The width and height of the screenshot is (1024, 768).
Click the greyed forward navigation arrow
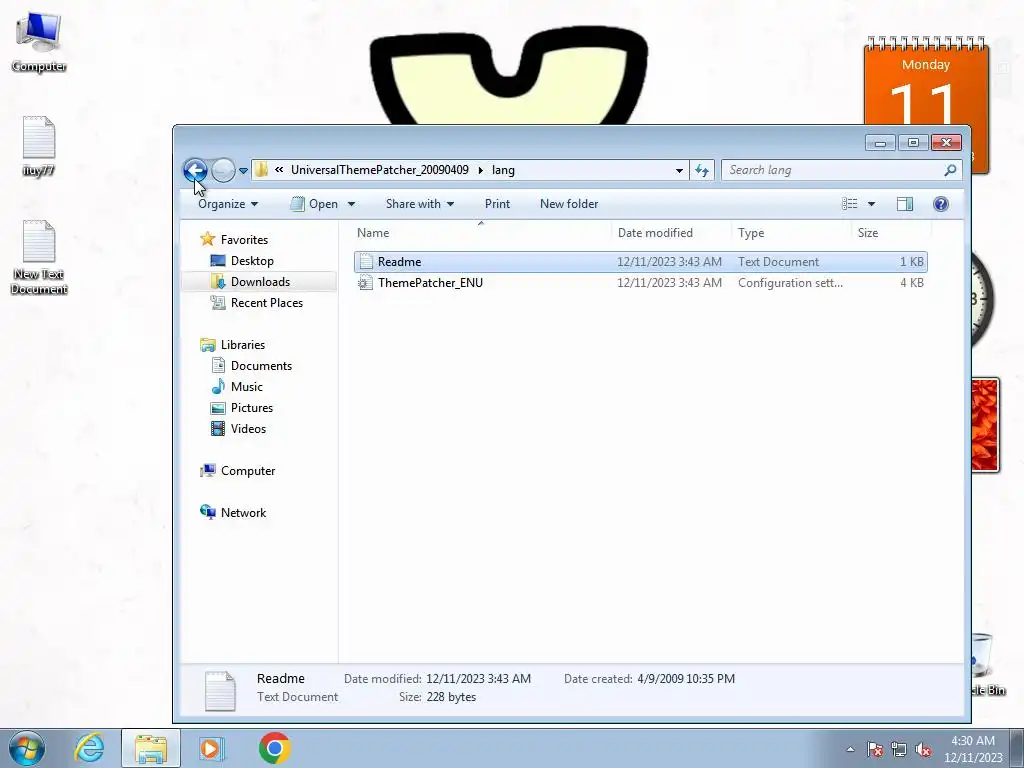[223, 170]
